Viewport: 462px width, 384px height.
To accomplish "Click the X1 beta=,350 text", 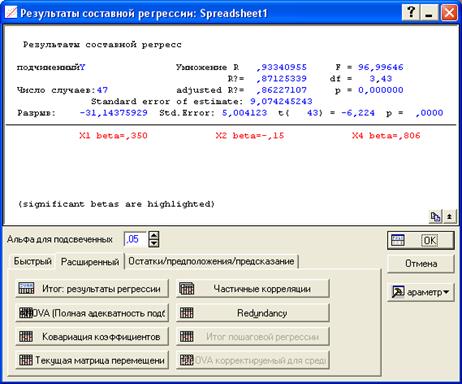I will click(113, 136).
